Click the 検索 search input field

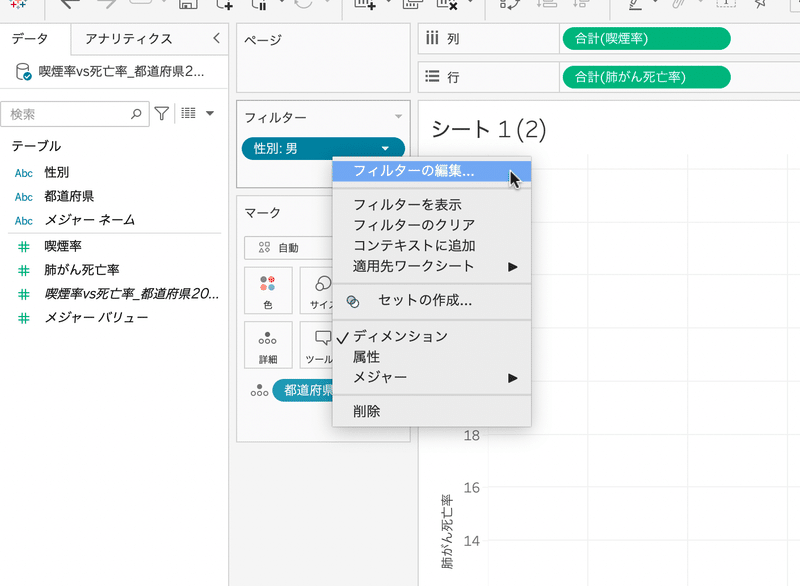(74, 114)
